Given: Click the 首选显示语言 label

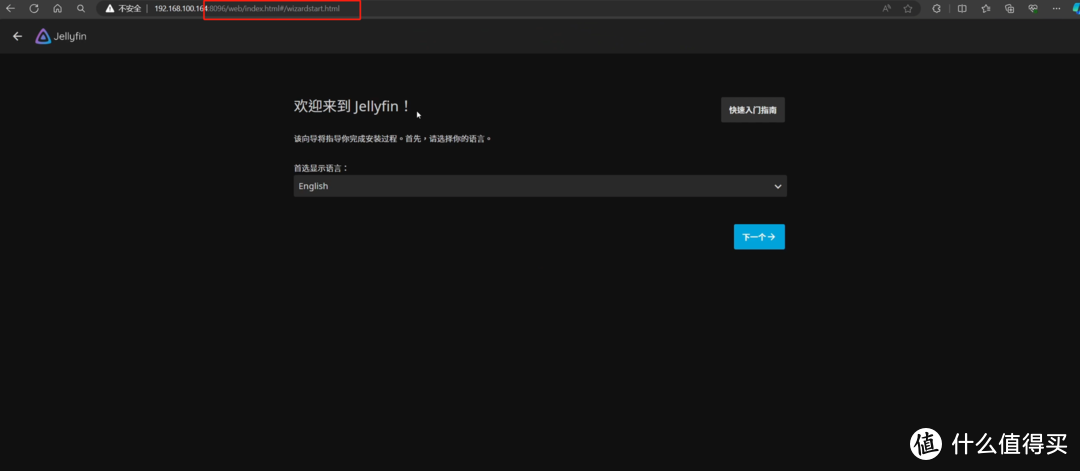Looking at the screenshot, I should coord(321,167).
